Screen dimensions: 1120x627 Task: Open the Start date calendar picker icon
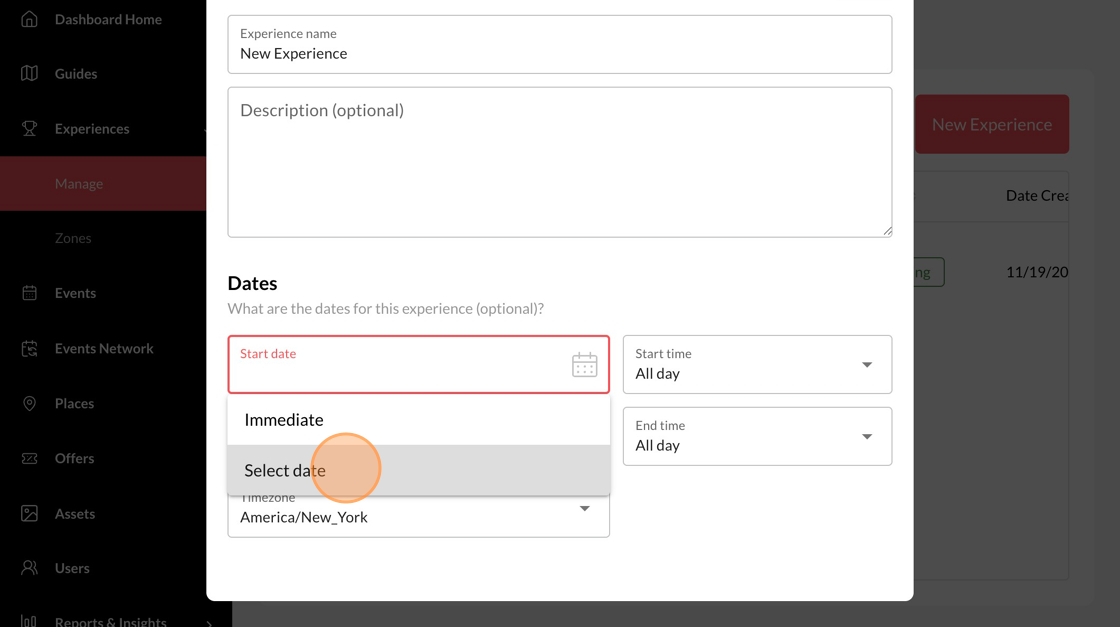[584, 365]
